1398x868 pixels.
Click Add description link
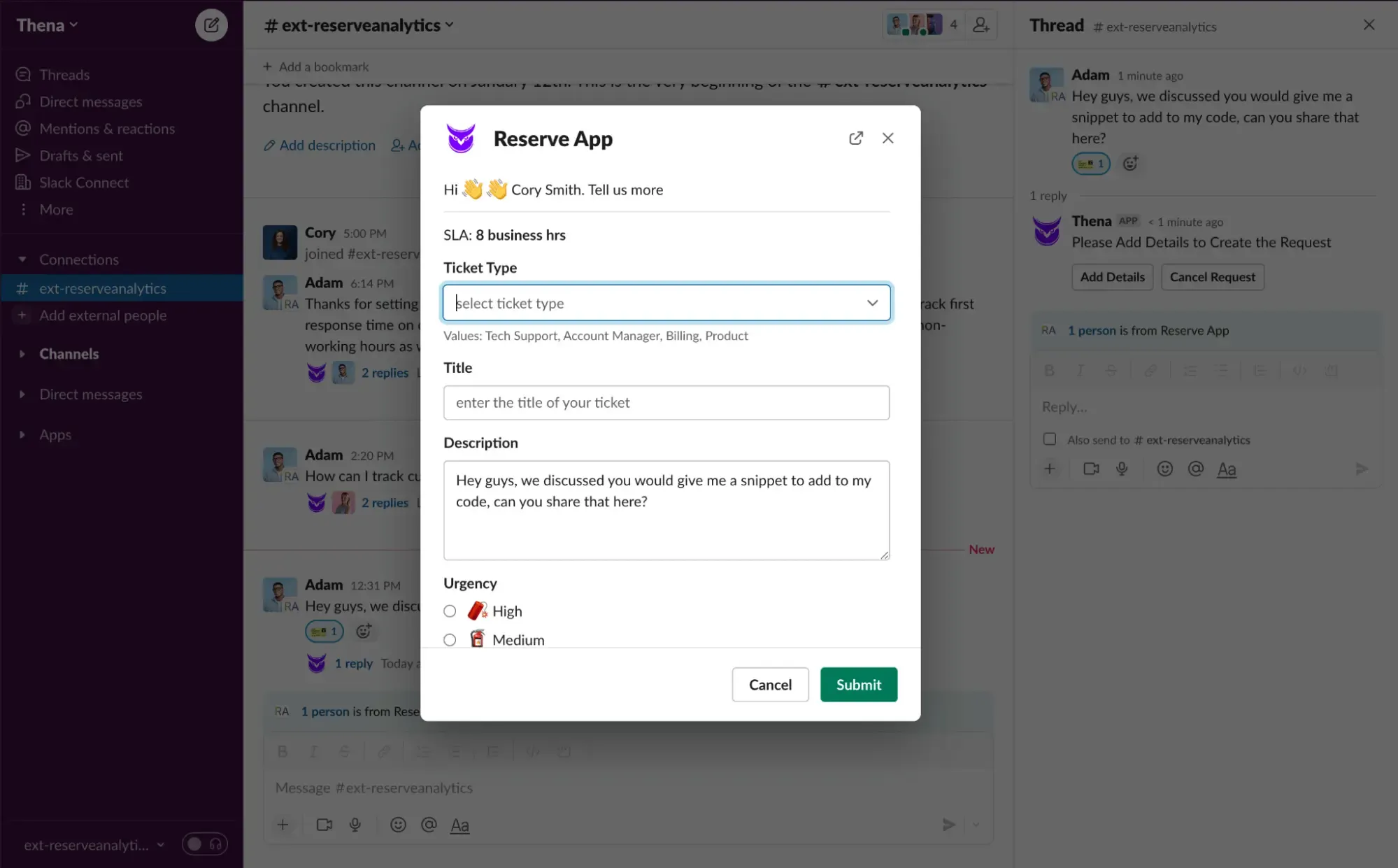pos(320,145)
